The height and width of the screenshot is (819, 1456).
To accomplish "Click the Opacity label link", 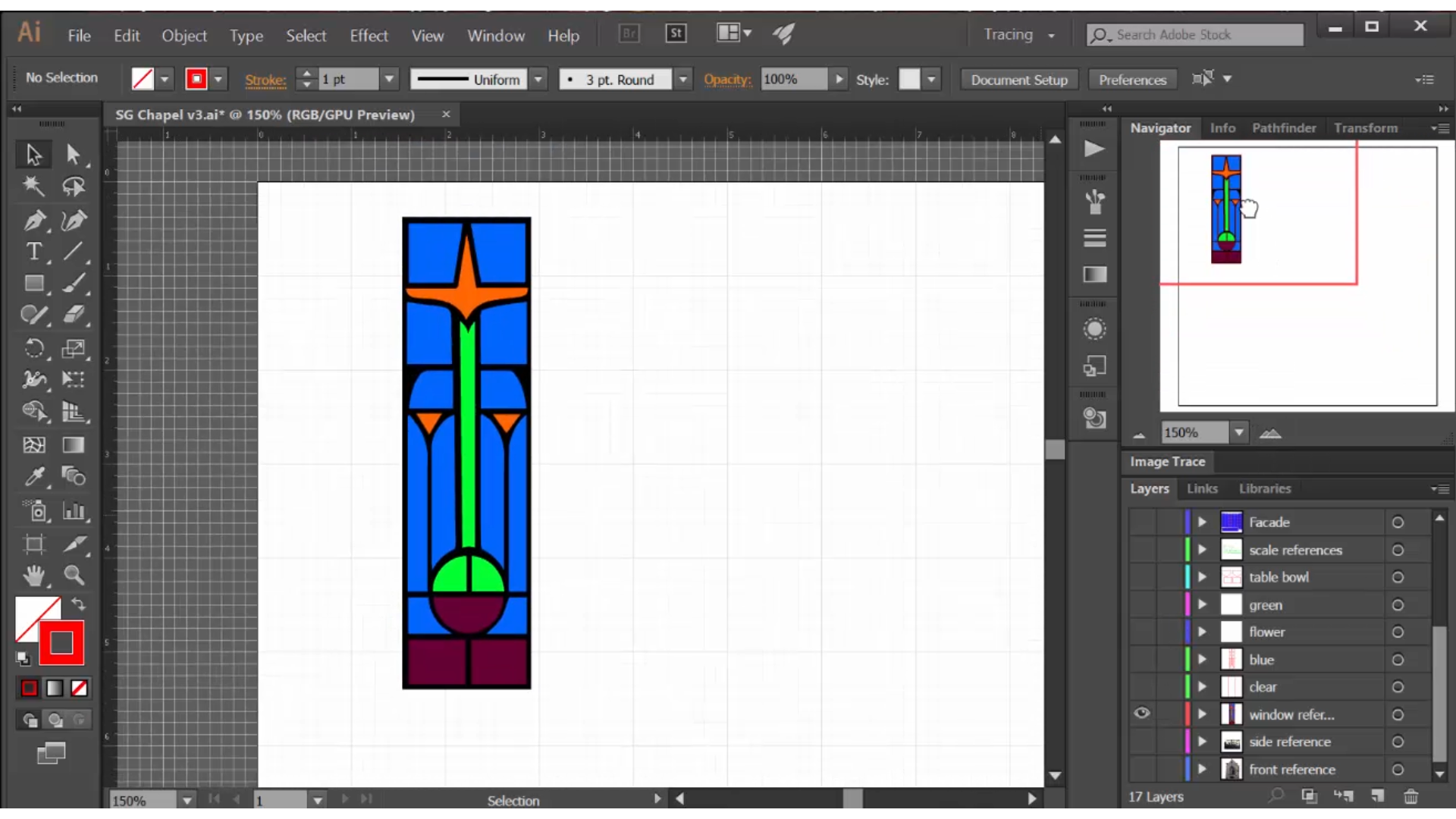I will (x=727, y=80).
